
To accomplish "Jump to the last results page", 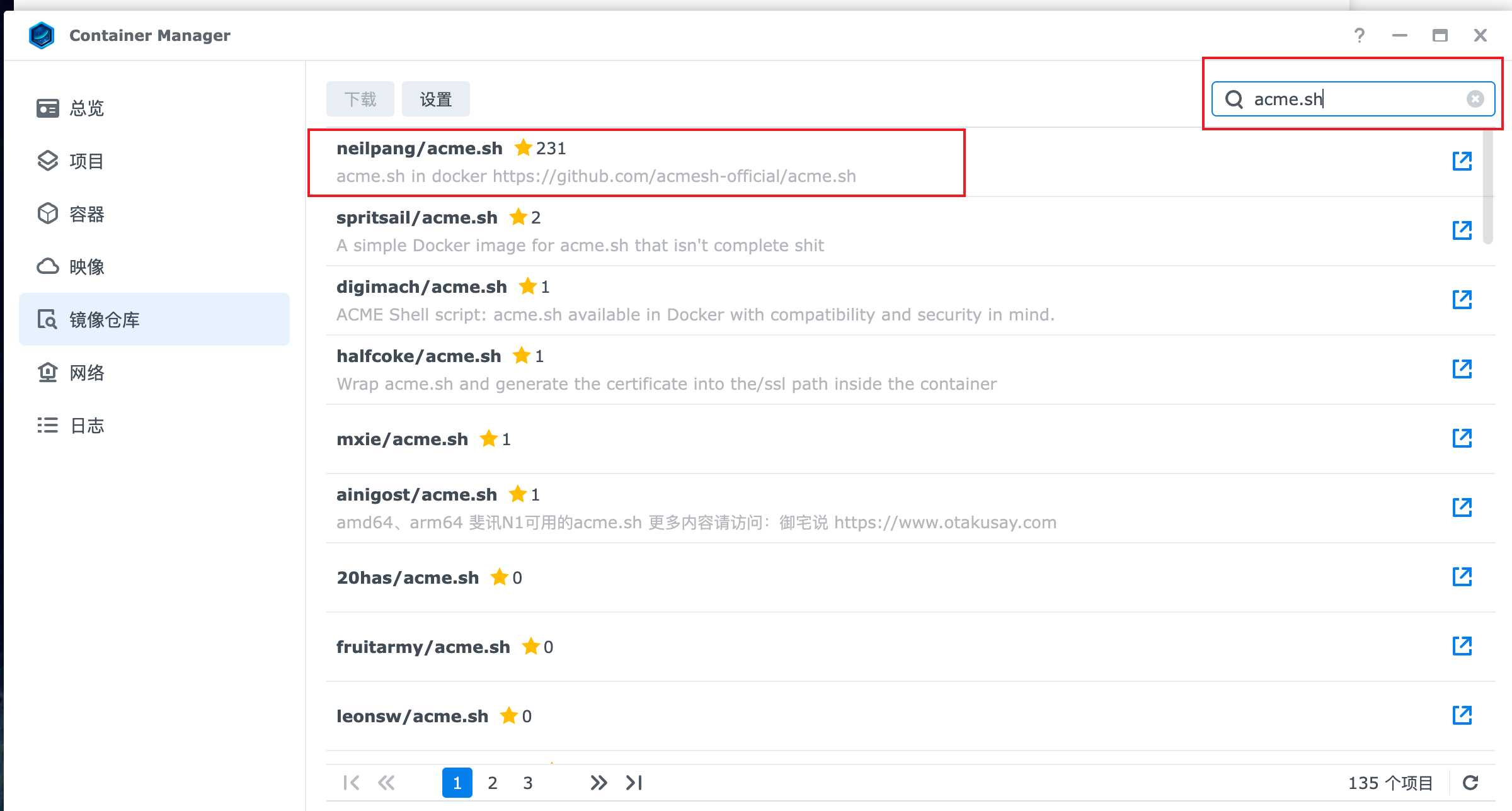I will (x=634, y=783).
